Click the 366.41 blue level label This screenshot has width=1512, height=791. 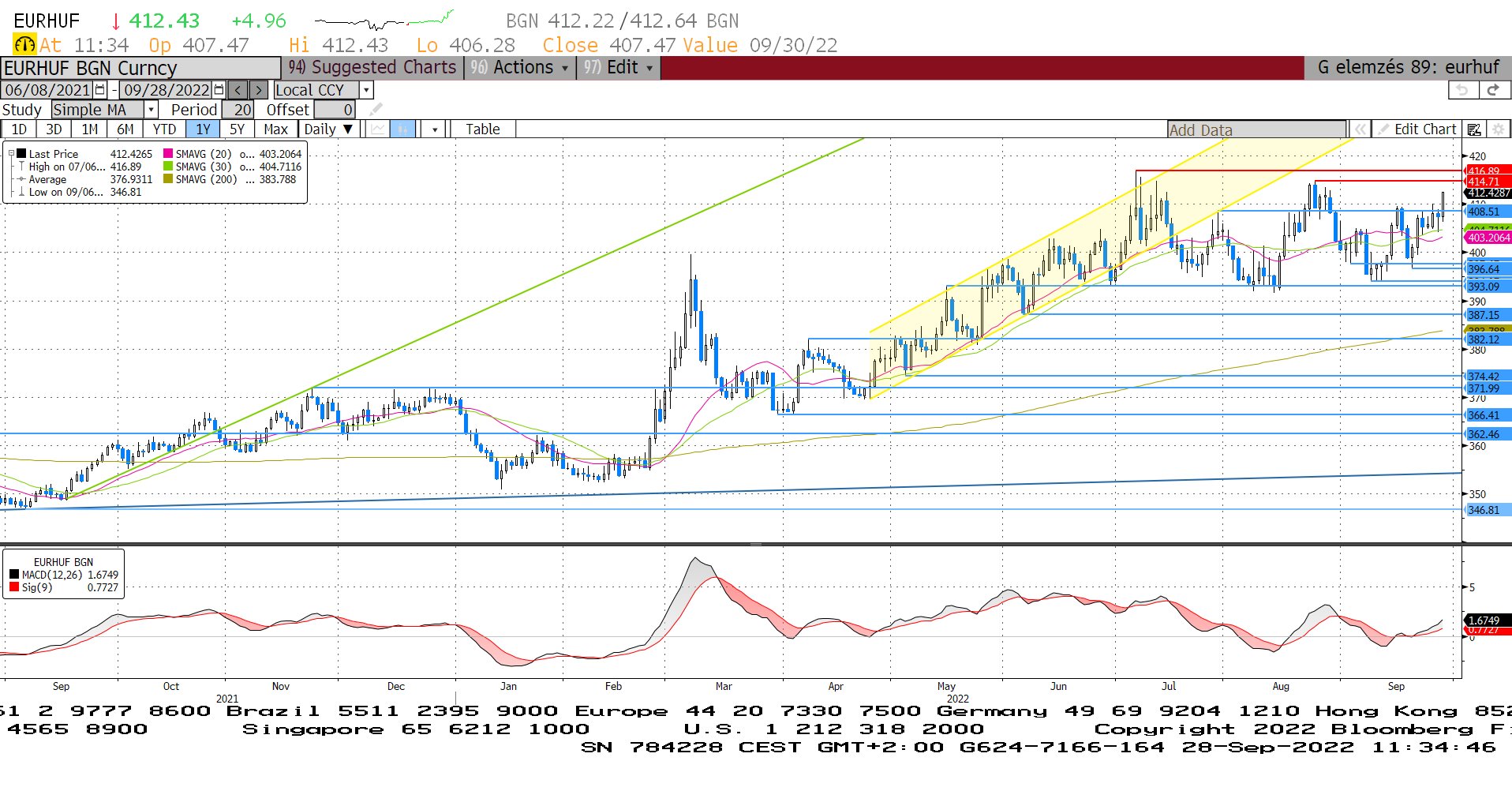pyautogui.click(x=1488, y=415)
